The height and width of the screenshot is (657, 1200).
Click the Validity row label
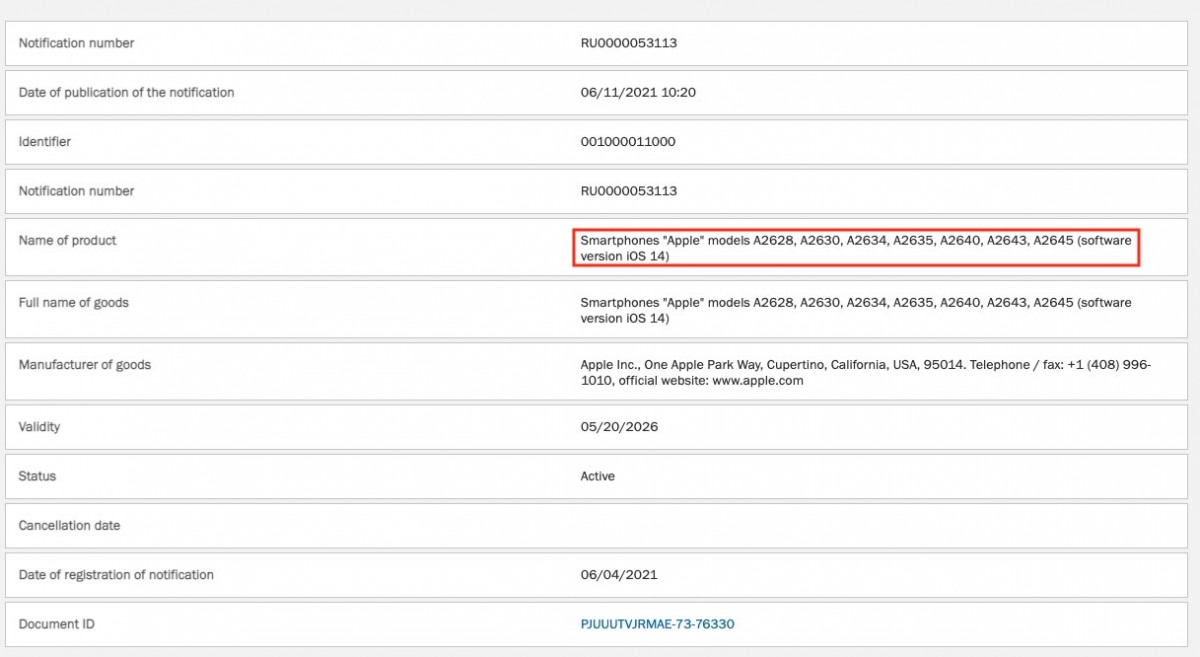pos(40,427)
